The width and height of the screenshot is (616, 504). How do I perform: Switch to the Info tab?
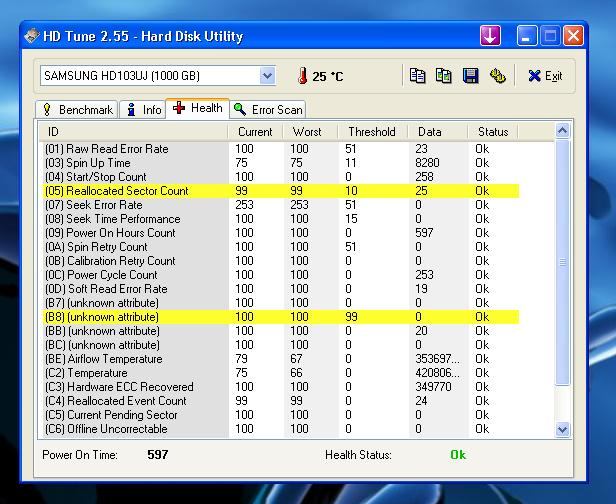[143, 110]
